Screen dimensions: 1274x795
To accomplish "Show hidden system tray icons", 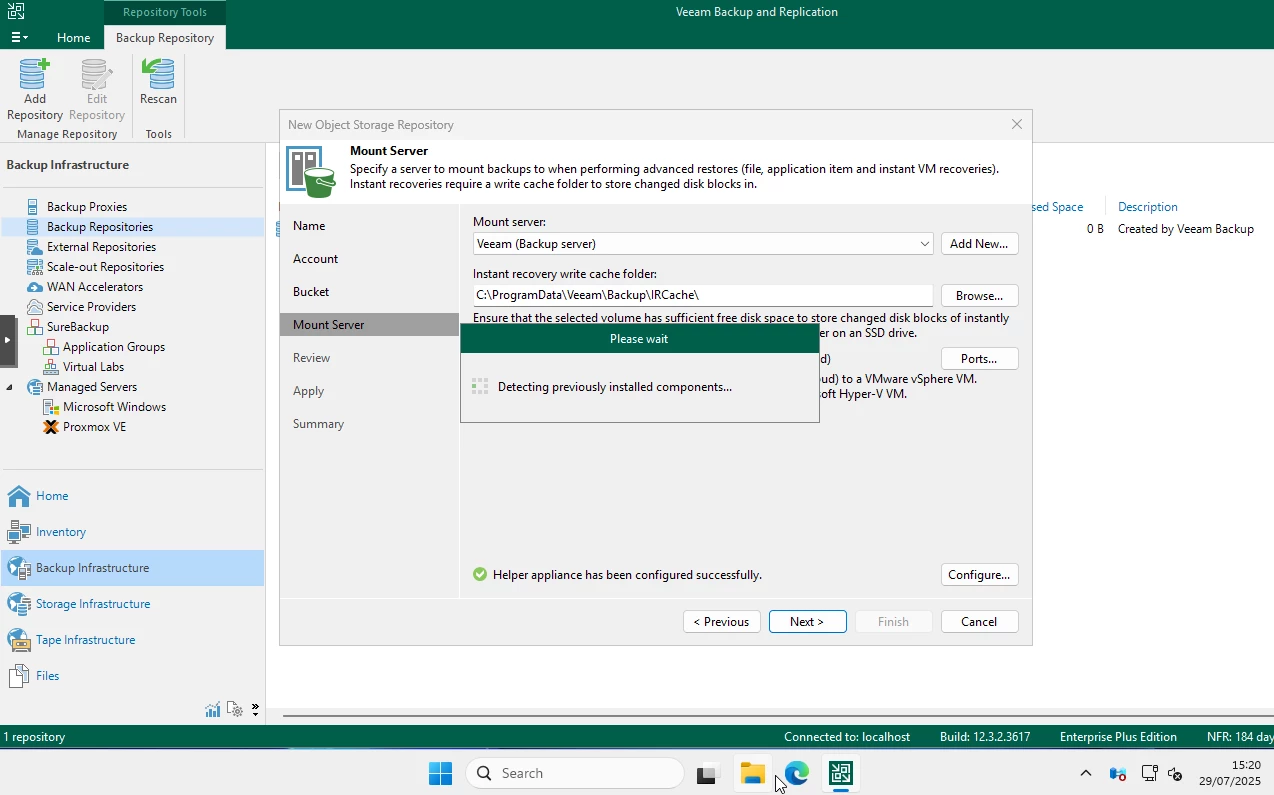I will [x=1086, y=774].
